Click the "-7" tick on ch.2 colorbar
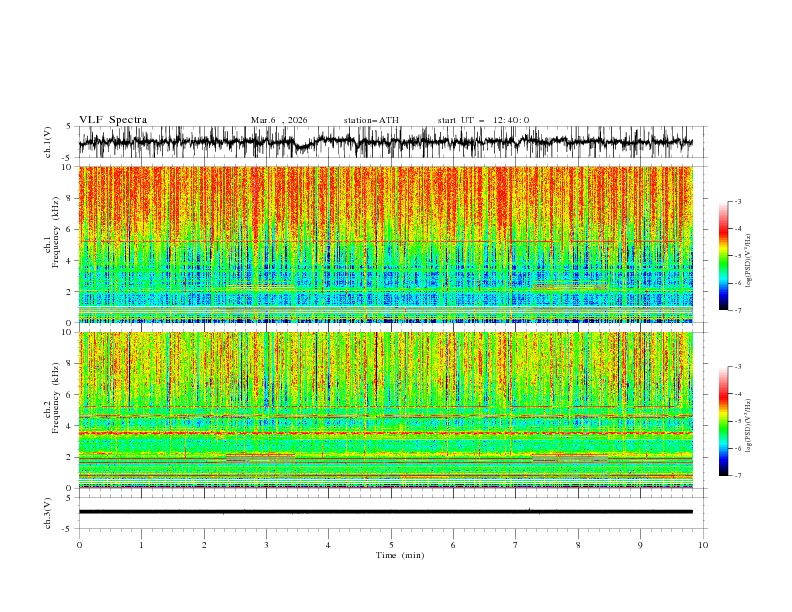Screen dimensions: 792x612 coord(737,476)
